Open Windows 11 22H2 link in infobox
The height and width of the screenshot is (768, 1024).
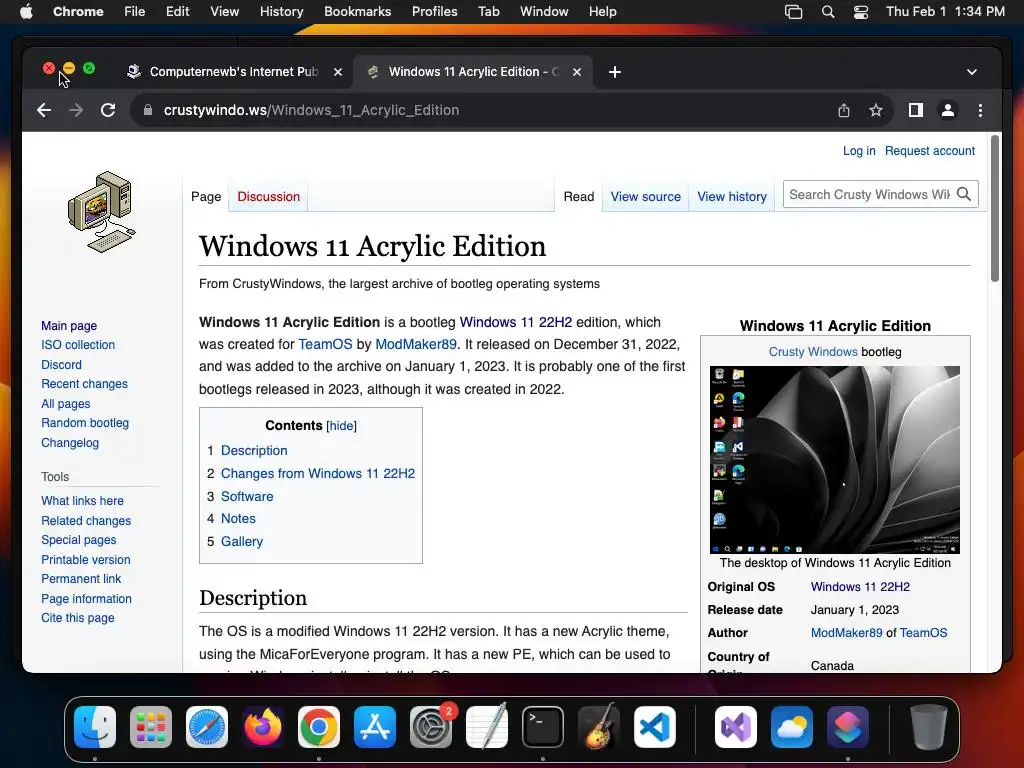tap(860, 587)
